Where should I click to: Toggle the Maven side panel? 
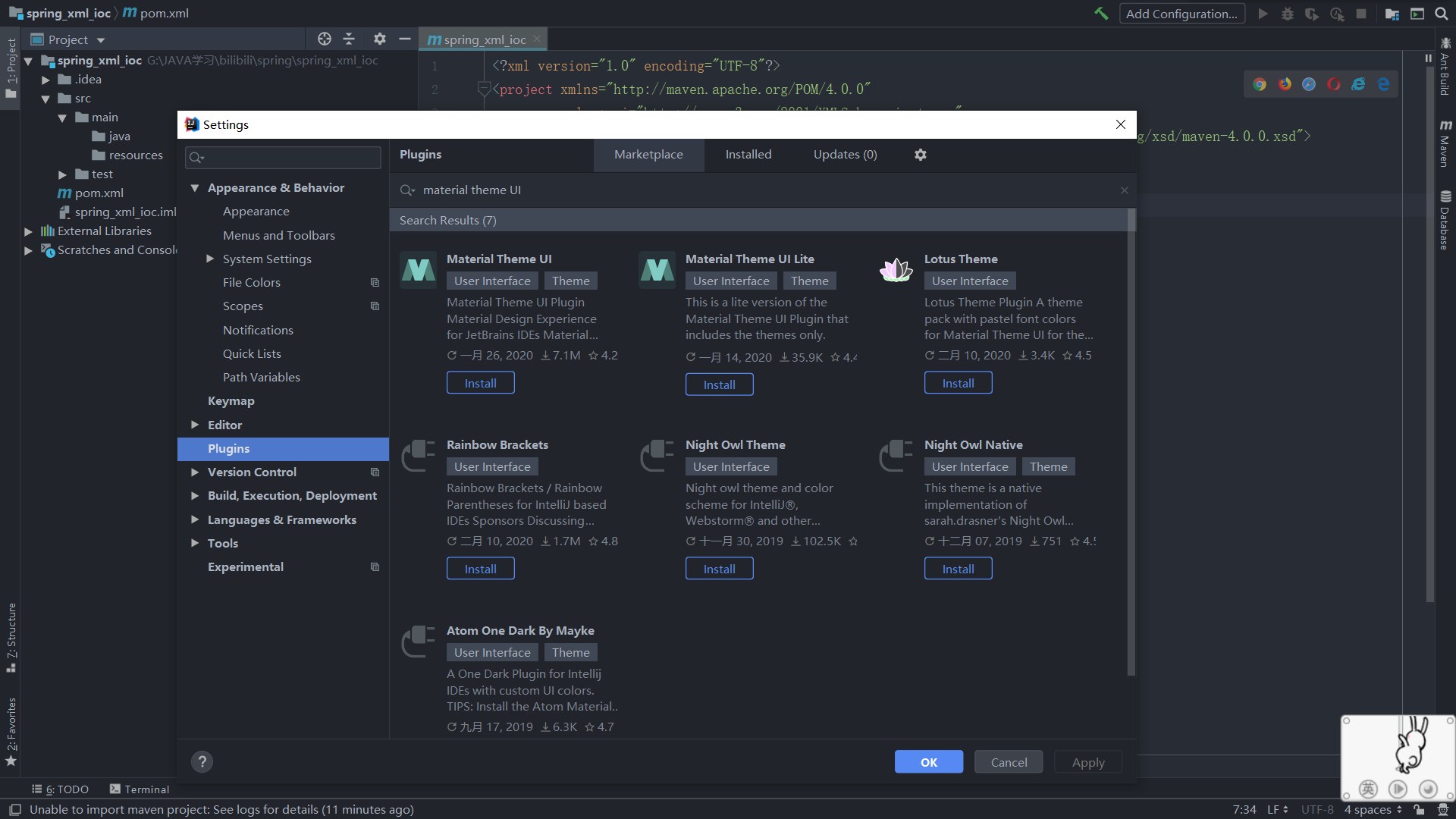1445,144
